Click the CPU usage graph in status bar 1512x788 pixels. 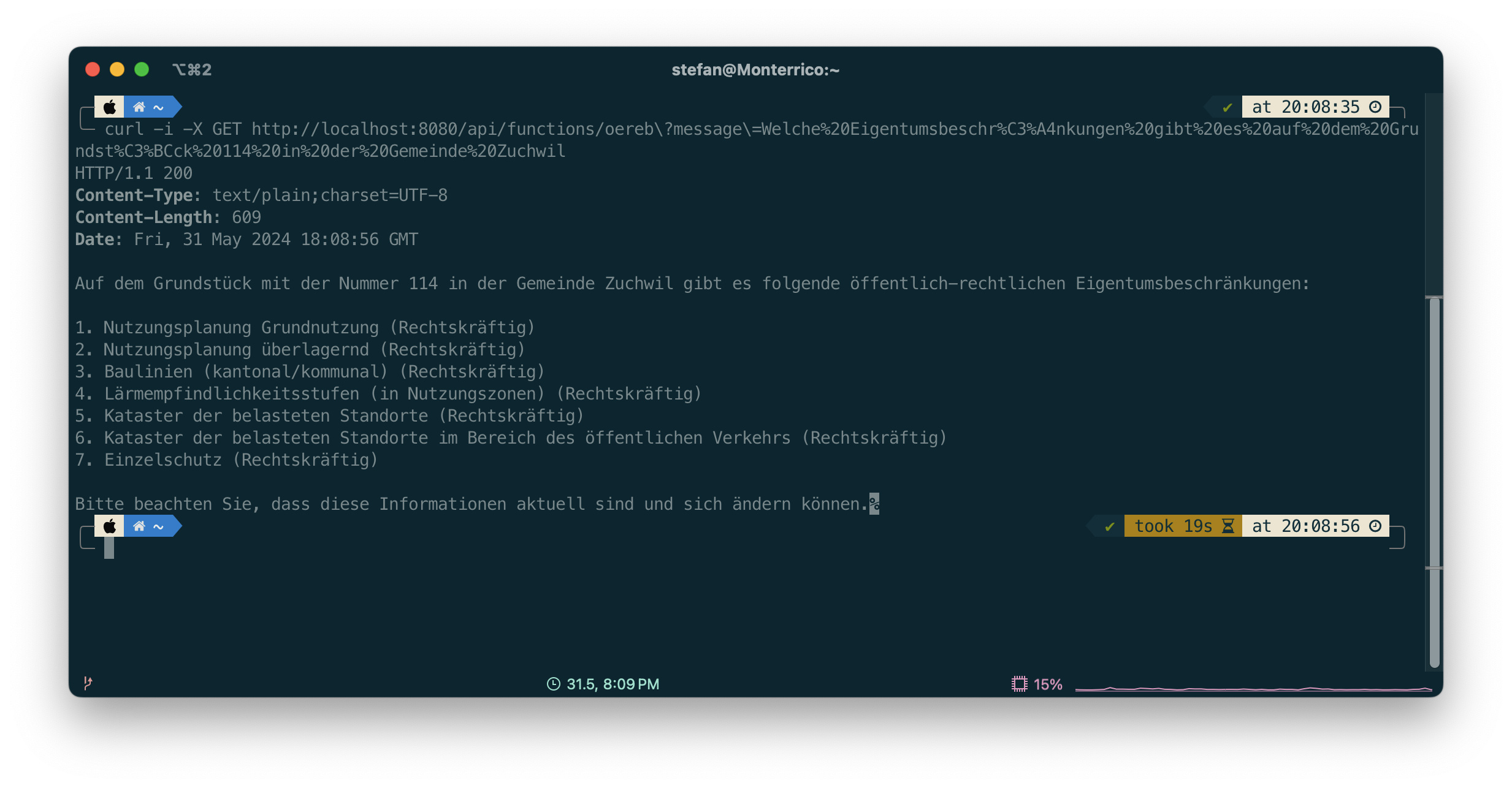tap(1253, 689)
